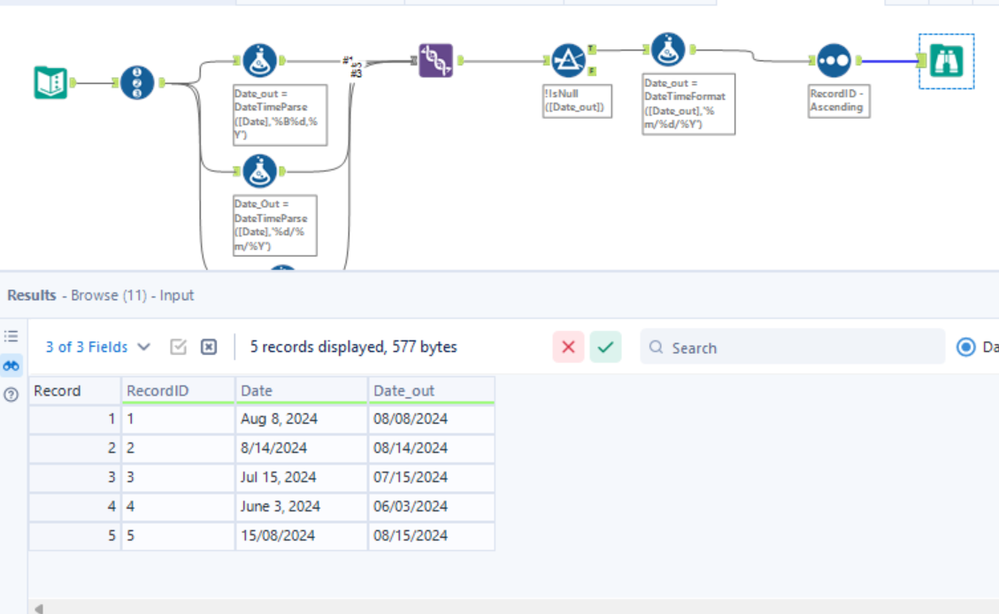Select the Sort tool
This screenshot has height=614, width=999.
coord(834,61)
